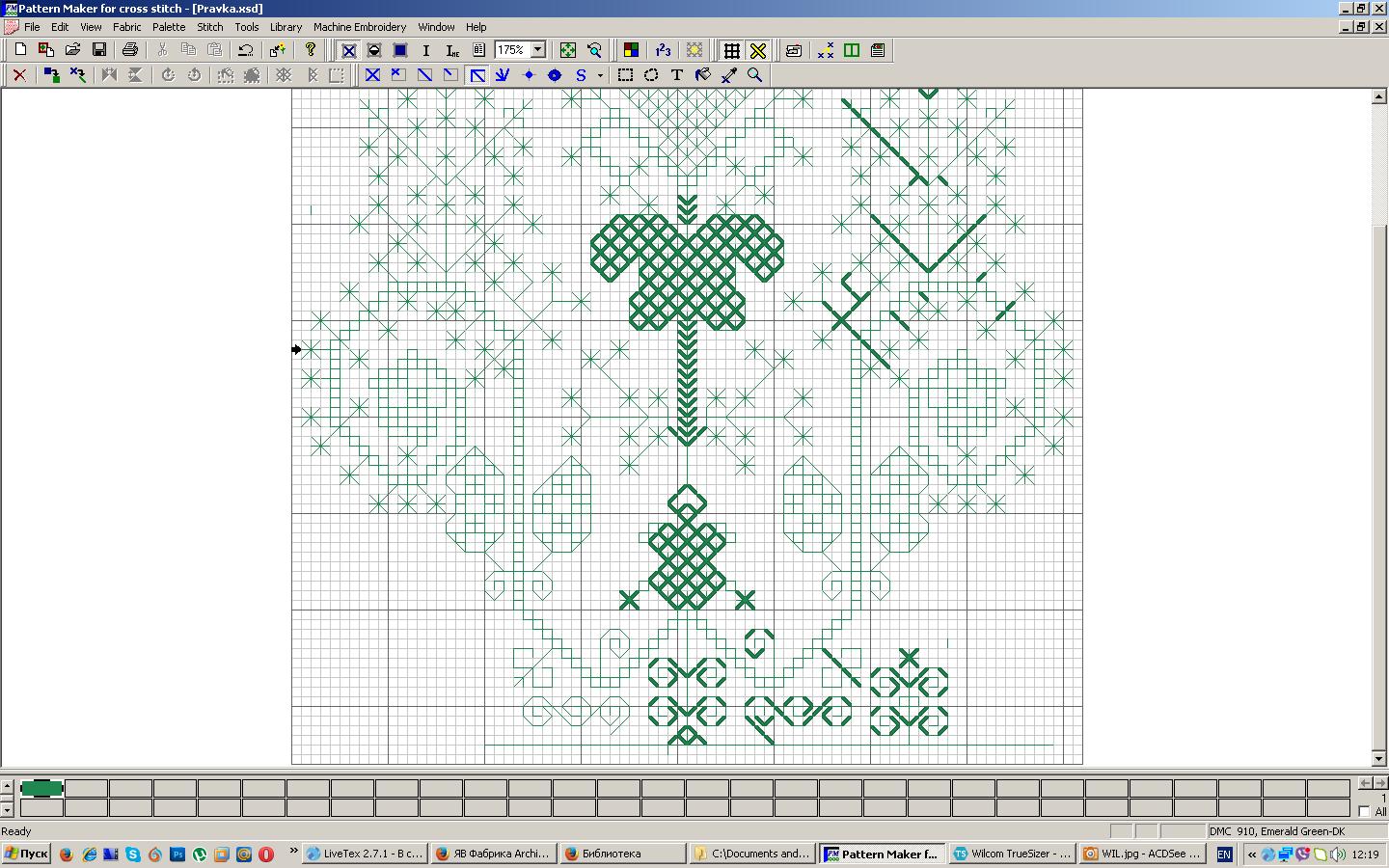This screenshot has width=1389, height=868.
Task: Open an existing pattern file
Action: pyautogui.click(x=72, y=50)
